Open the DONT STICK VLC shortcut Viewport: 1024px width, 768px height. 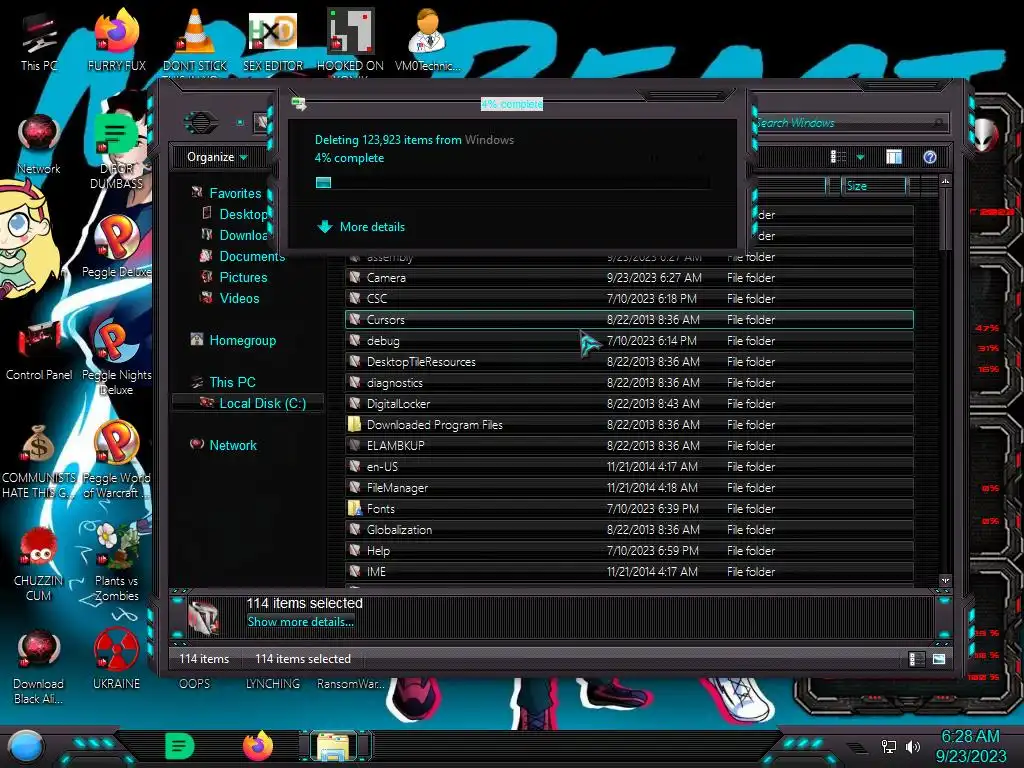(195, 40)
